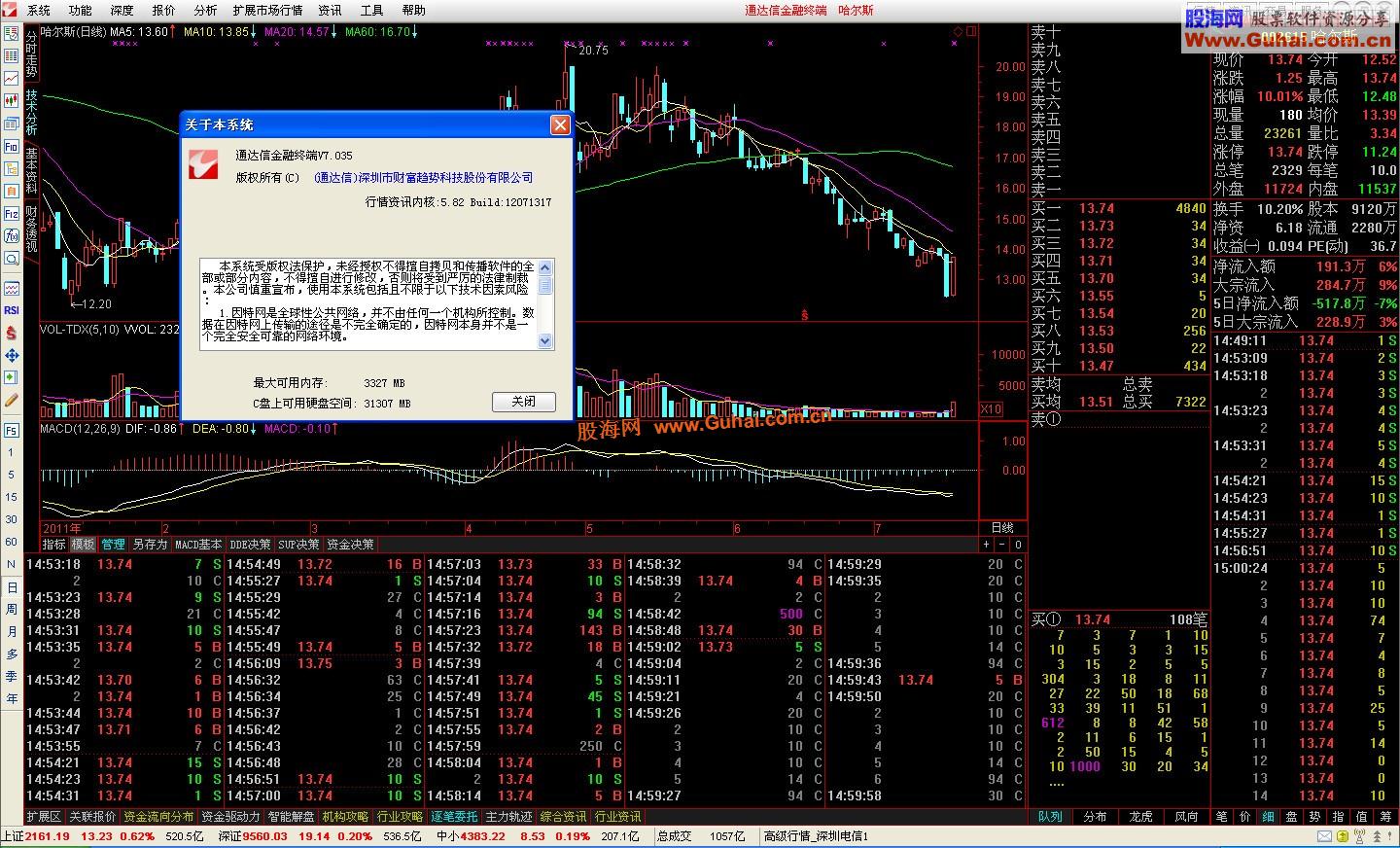The image size is (1400, 848).
Task: Switch to 基本资料 vertical tab
Action: (31, 171)
